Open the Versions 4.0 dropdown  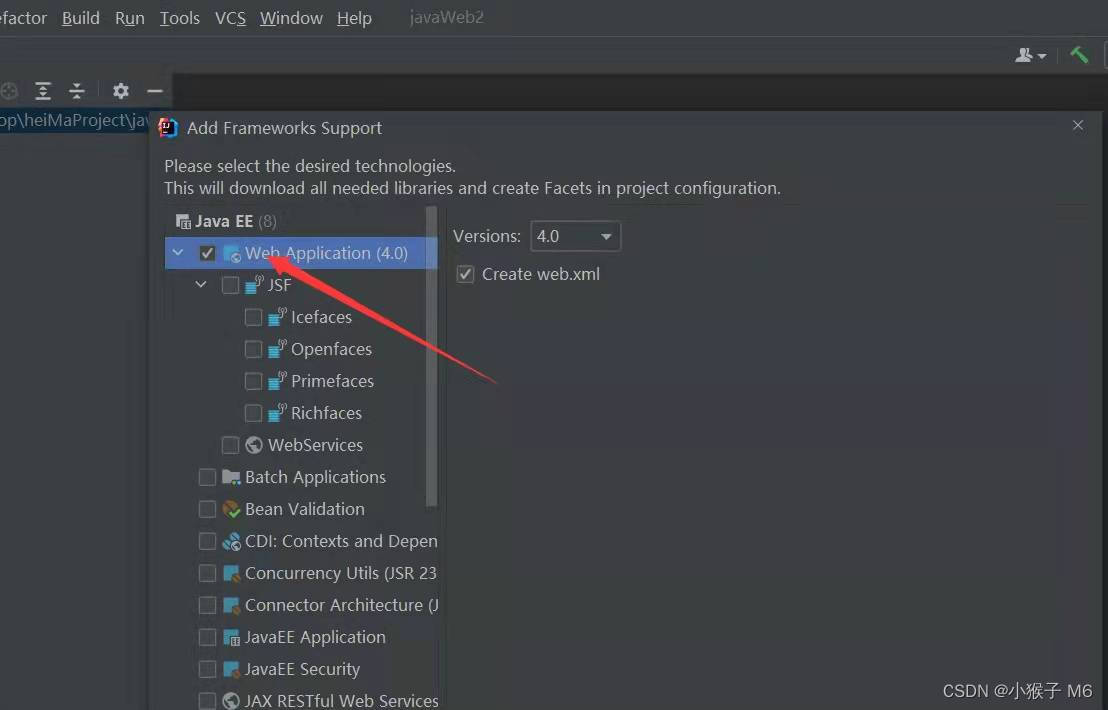575,236
